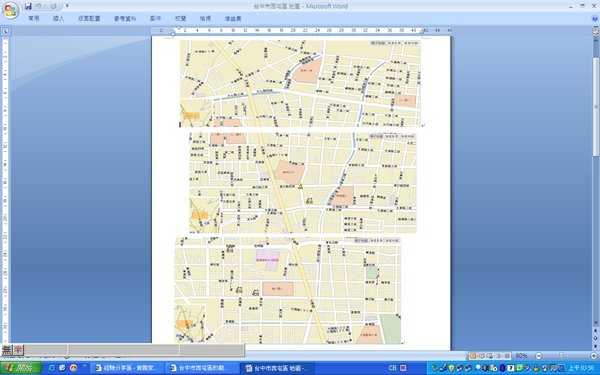Click the zoom out minus button
The height and width of the screenshot is (375, 600).
click(x=539, y=356)
